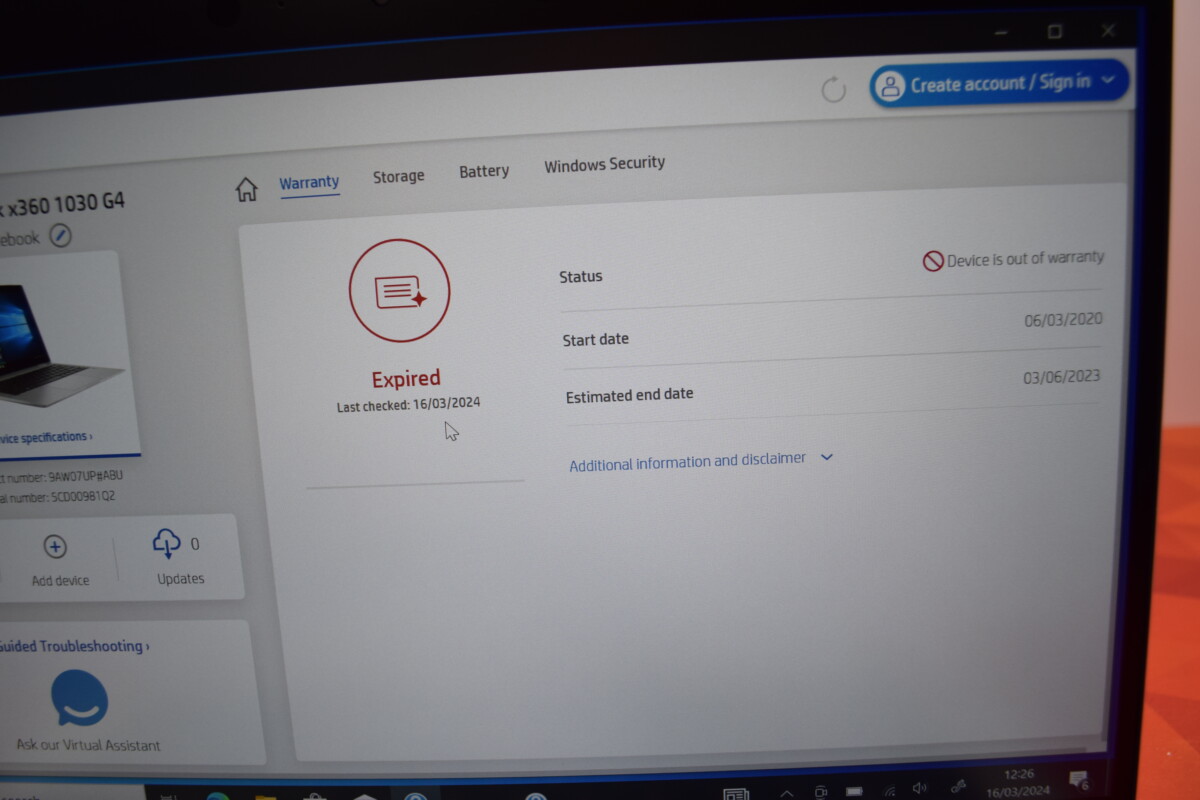Screen dimensions: 1200x800
Task: Open Additional information and disclaimer link
Action: (x=688, y=462)
